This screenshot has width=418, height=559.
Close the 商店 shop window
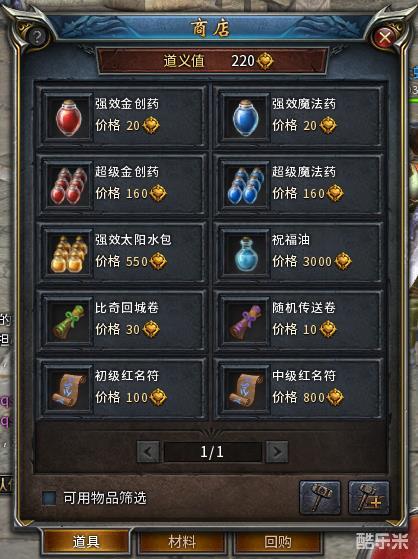pos(384,37)
